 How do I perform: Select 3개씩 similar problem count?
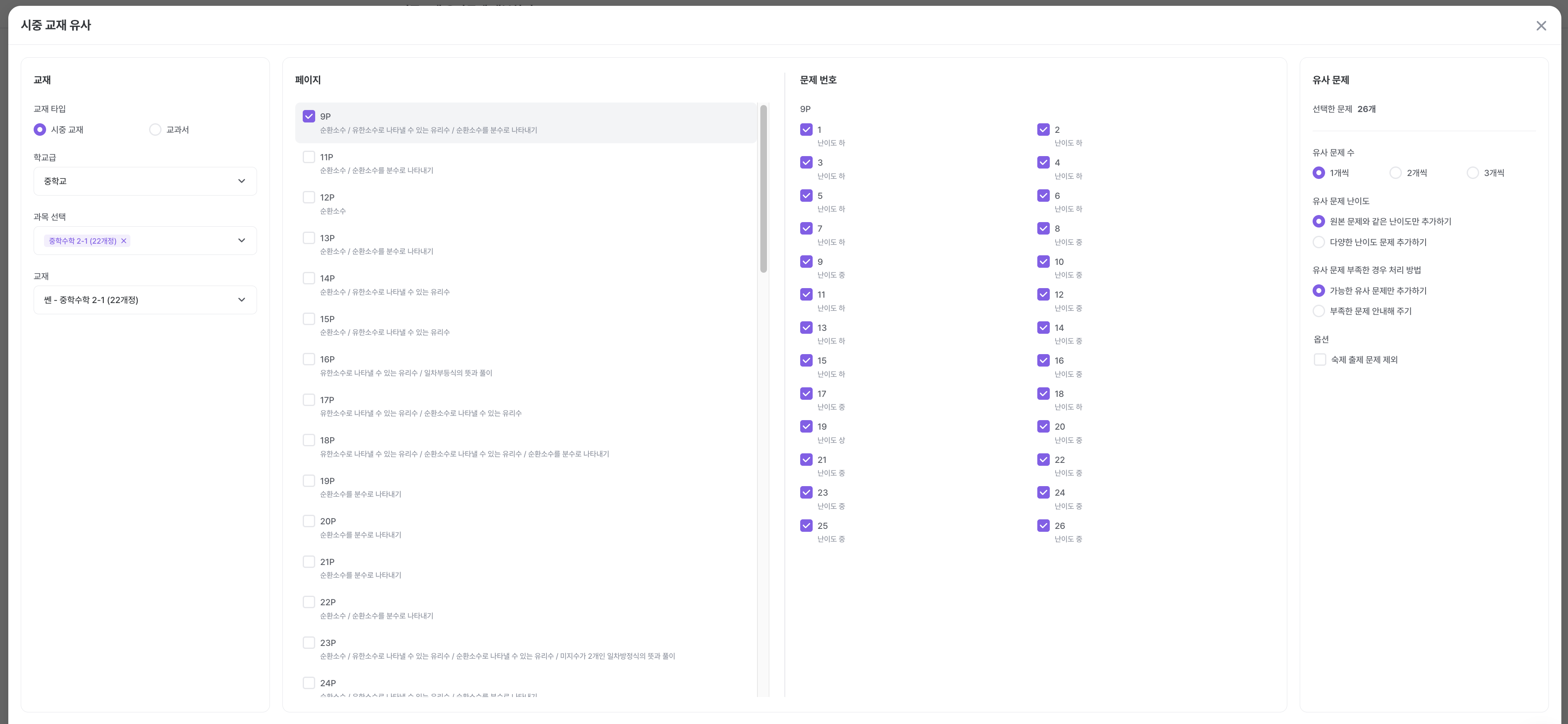pos(1472,173)
